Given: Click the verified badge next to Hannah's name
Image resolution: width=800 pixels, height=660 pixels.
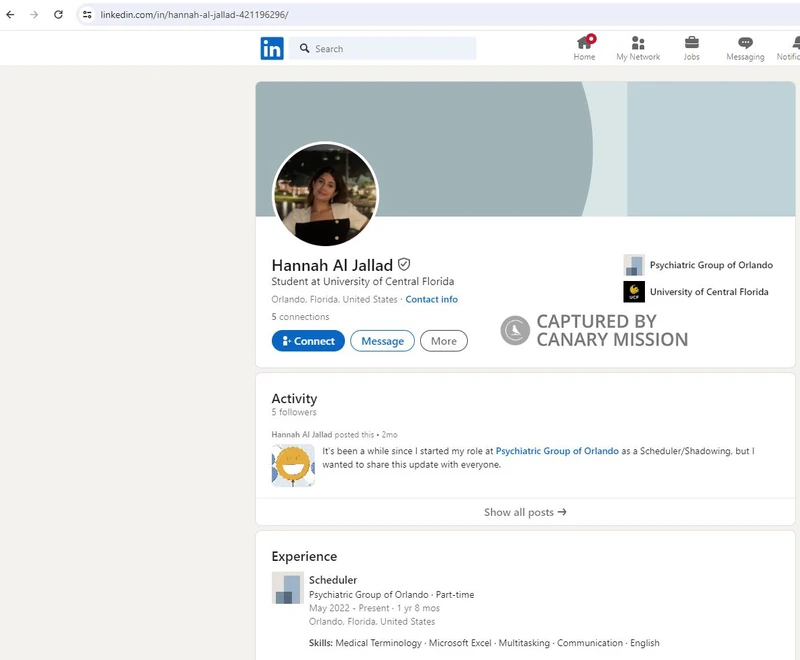Looking at the screenshot, I should (403, 264).
